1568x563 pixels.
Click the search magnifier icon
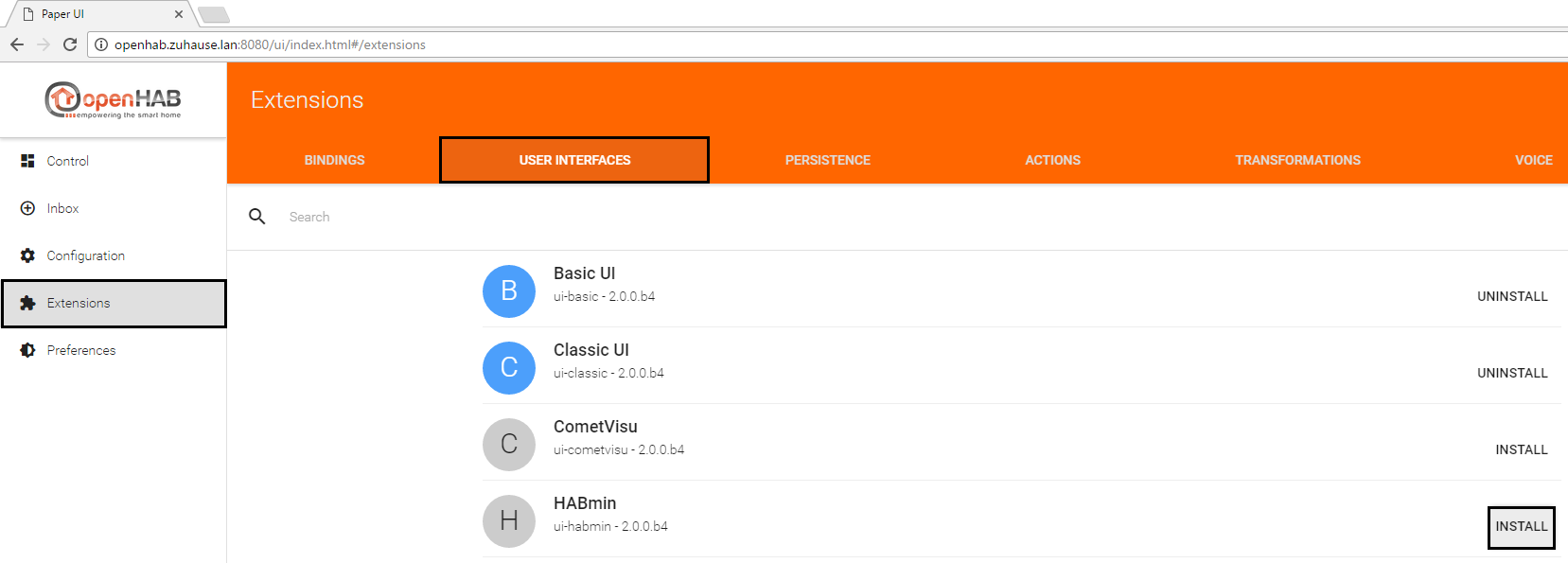[256, 217]
